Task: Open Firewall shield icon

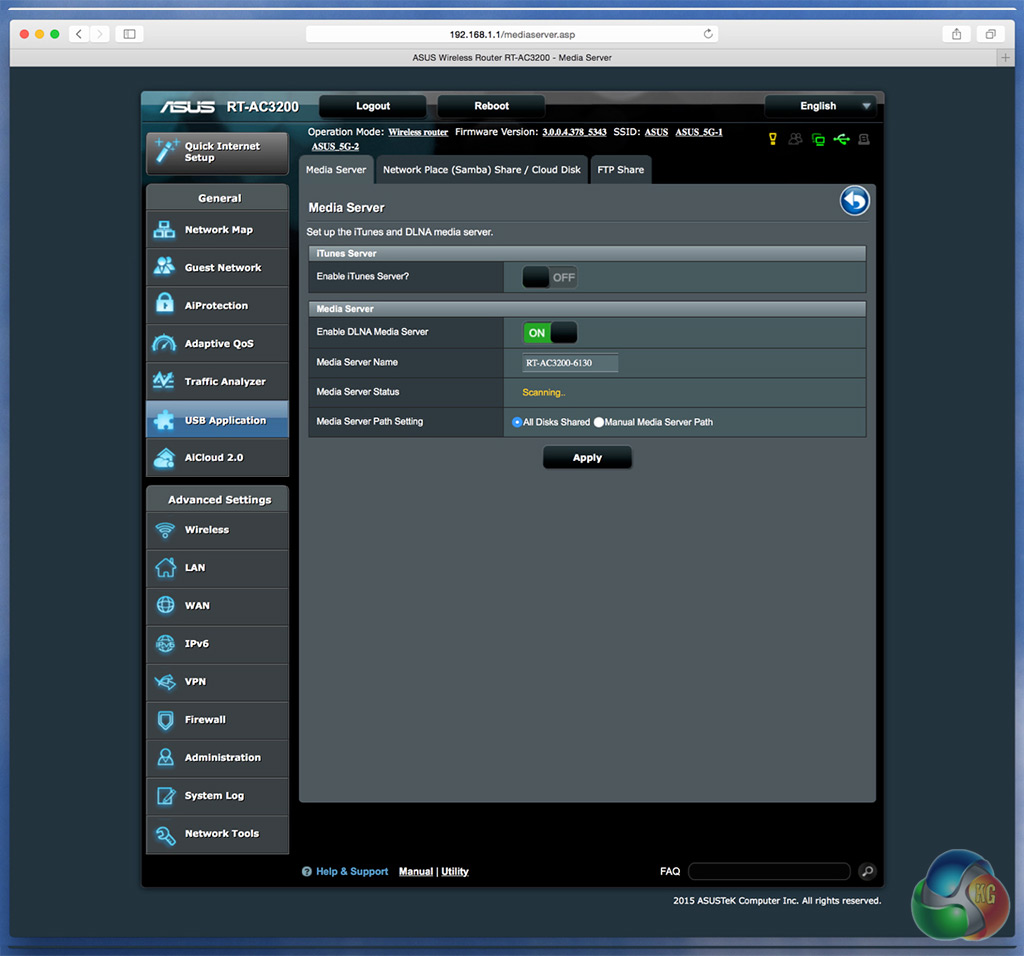Action: [165, 720]
